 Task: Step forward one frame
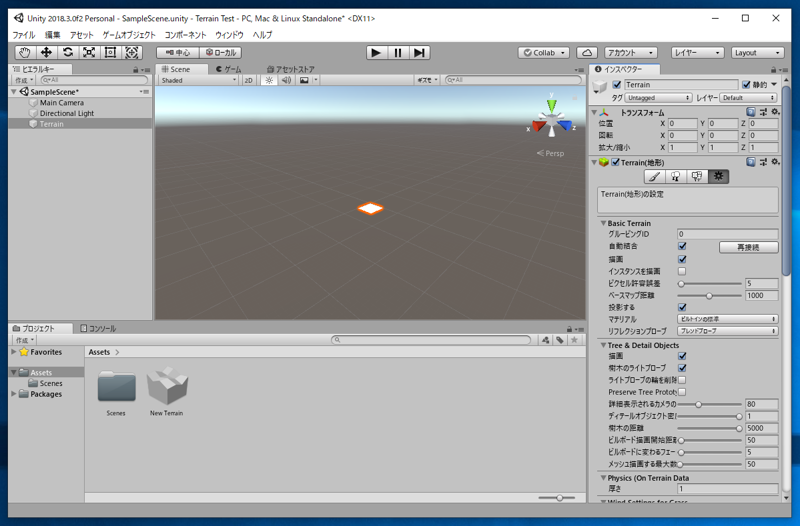[x=419, y=53]
